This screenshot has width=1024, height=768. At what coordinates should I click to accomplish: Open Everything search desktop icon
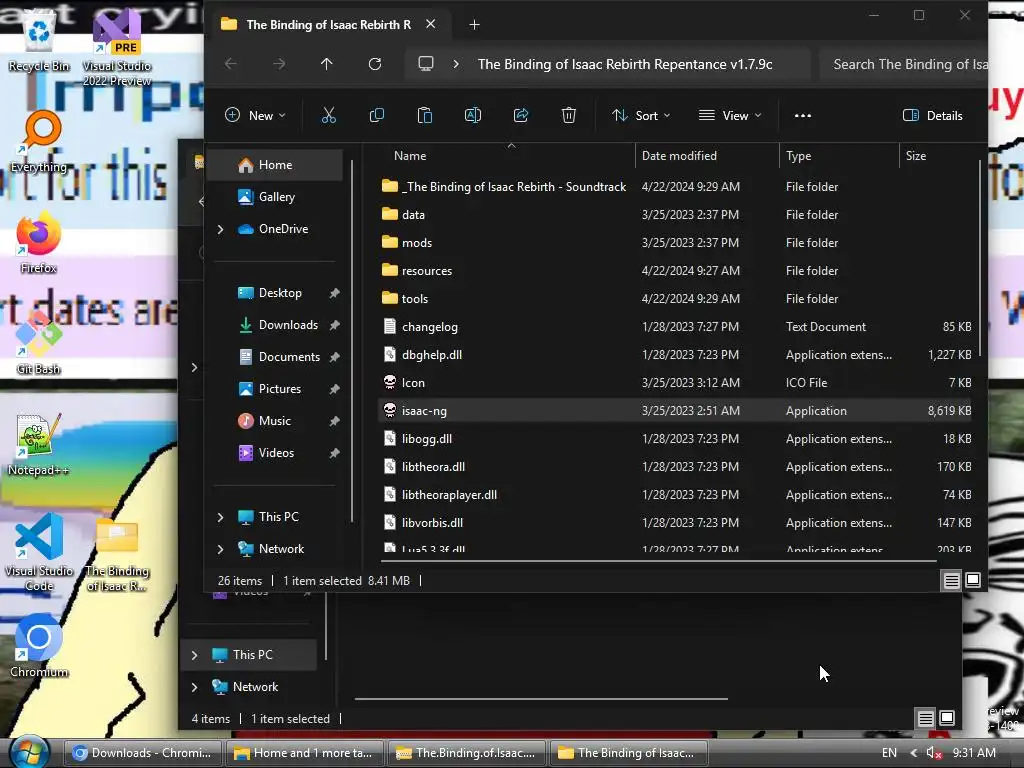39,142
